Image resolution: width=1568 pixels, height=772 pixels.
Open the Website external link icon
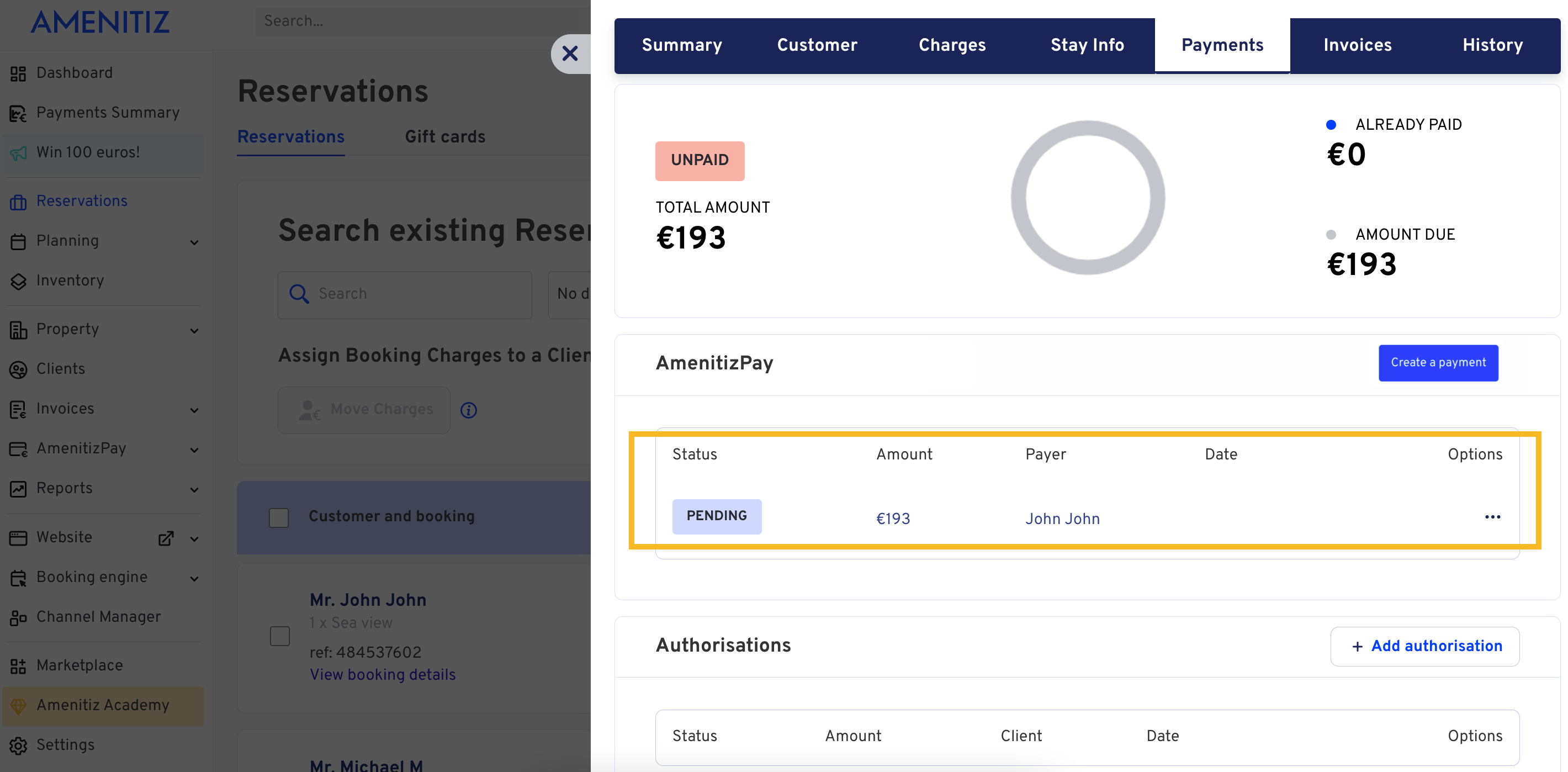166,538
